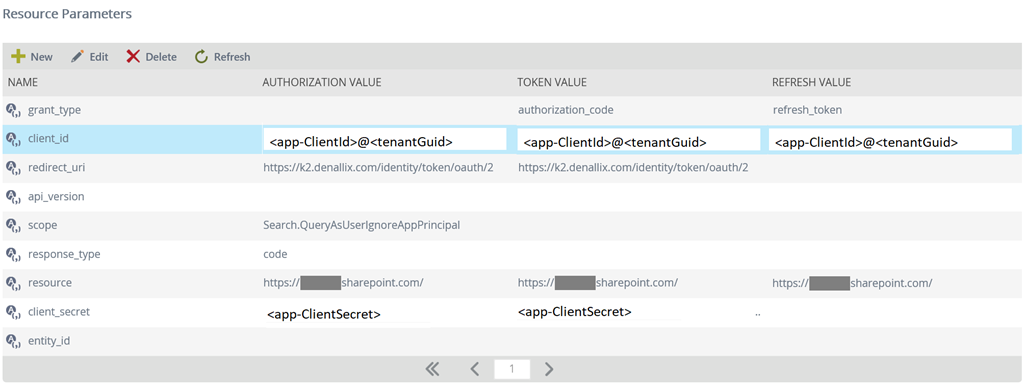Select the api_version row icon
The width and height of the screenshot is (1024, 392).
pyautogui.click(x=14, y=197)
